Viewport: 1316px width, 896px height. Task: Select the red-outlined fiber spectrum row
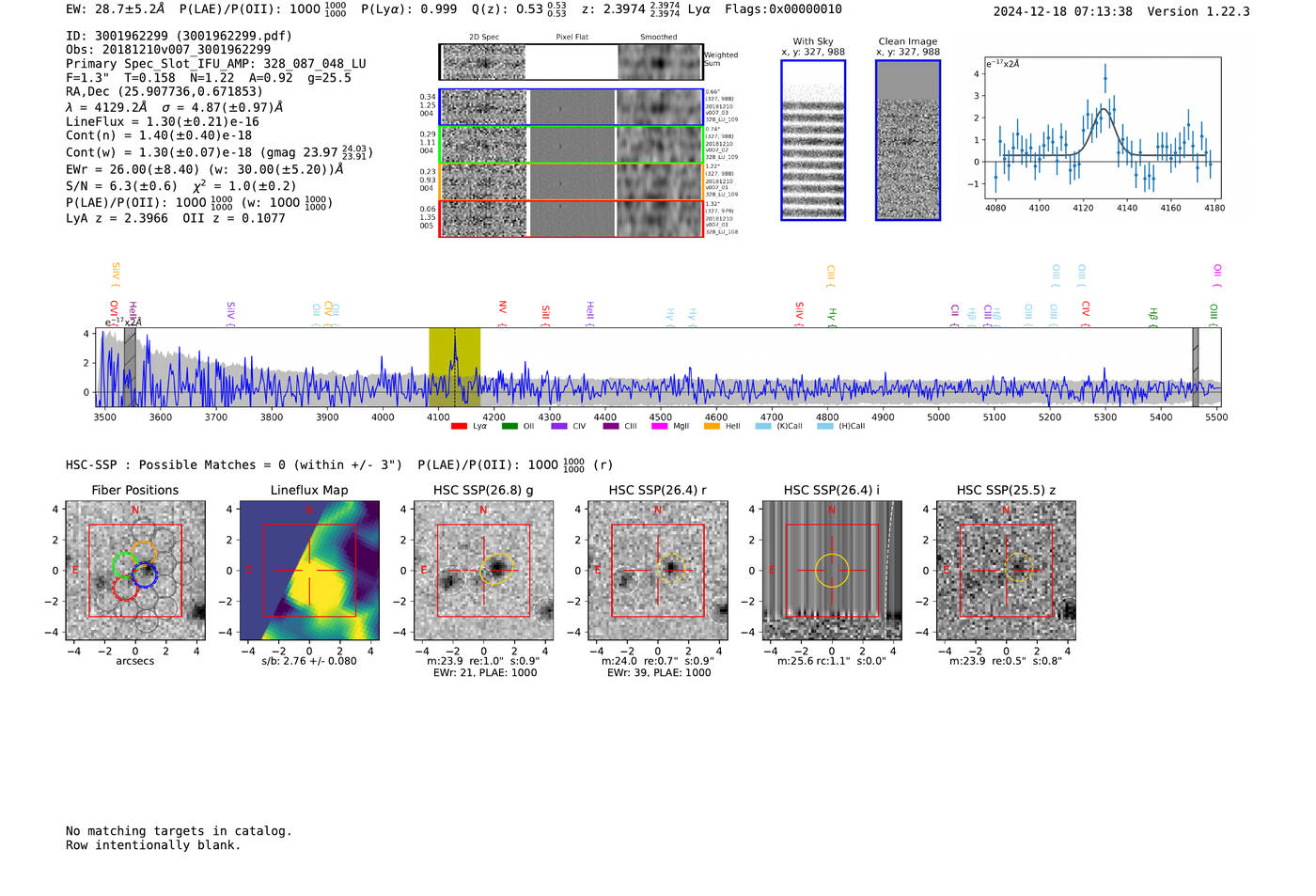coord(571,218)
